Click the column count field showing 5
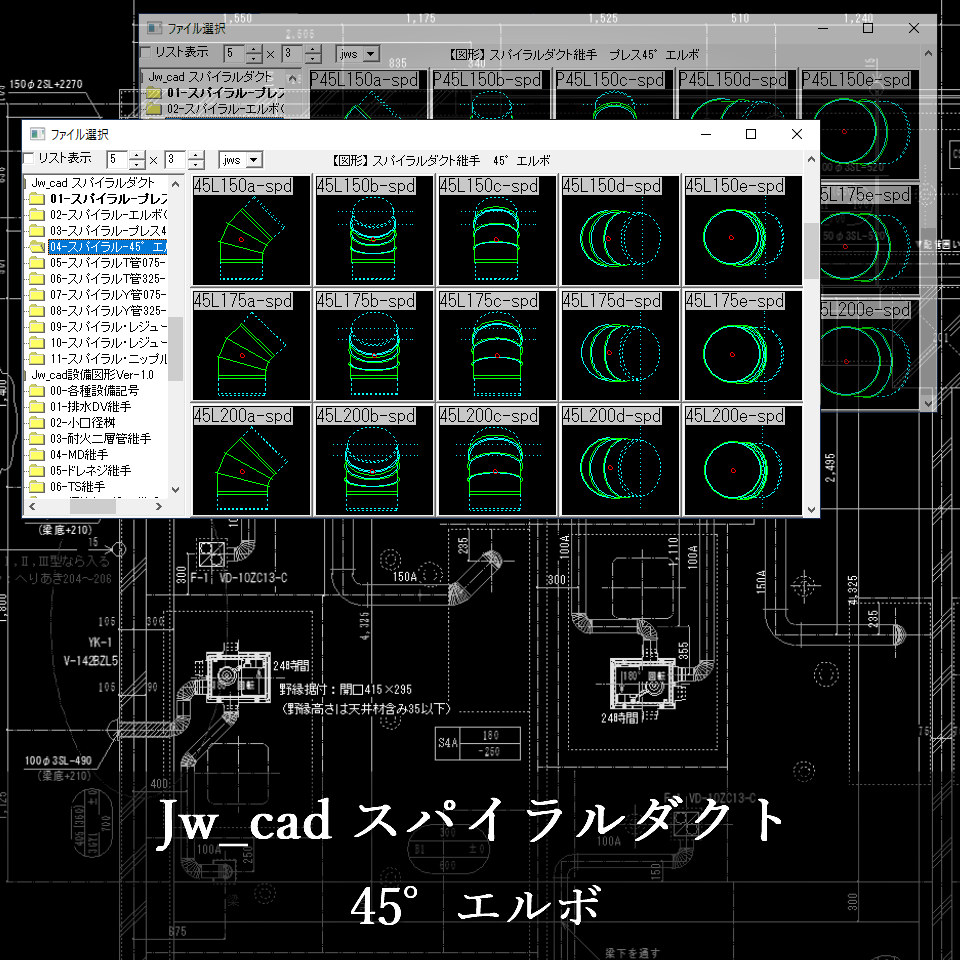The image size is (960, 960). click(x=118, y=160)
